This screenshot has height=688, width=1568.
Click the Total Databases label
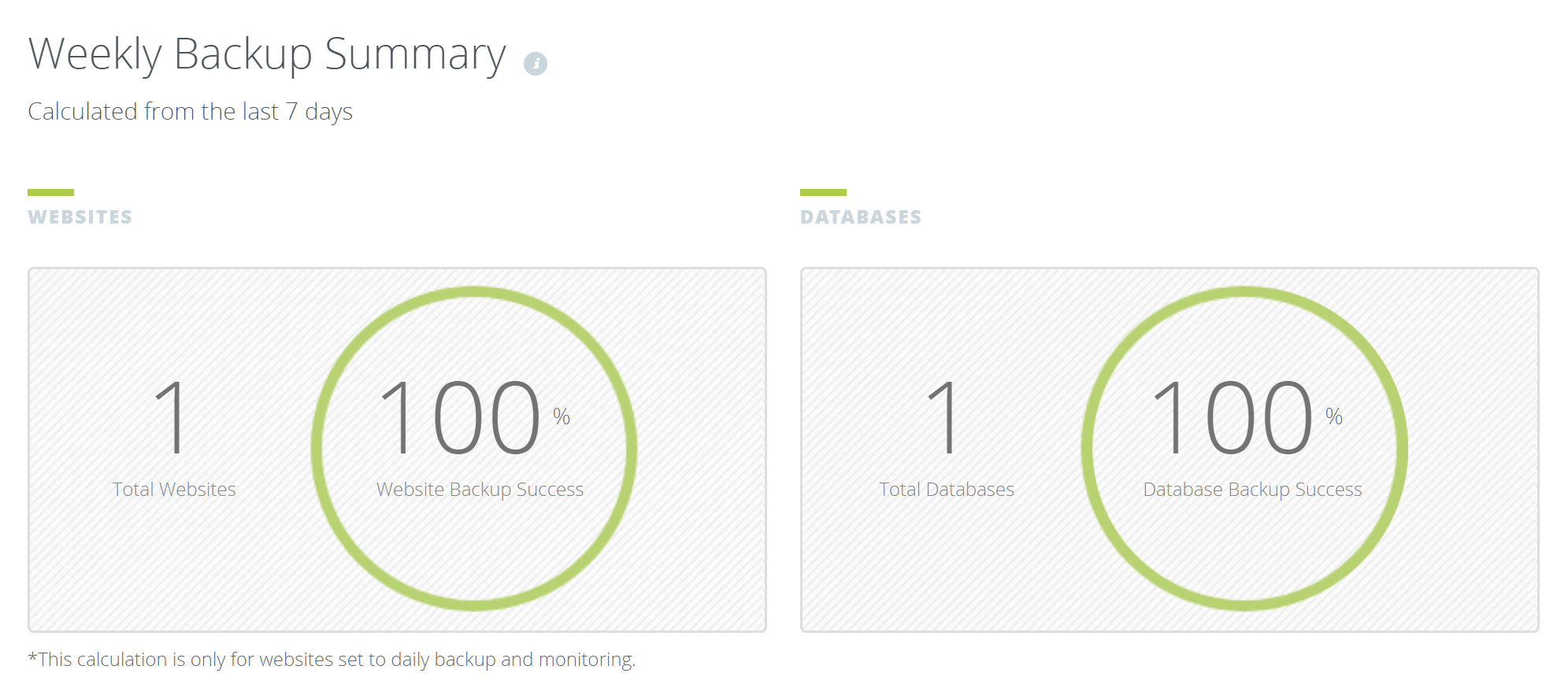pyautogui.click(x=947, y=490)
